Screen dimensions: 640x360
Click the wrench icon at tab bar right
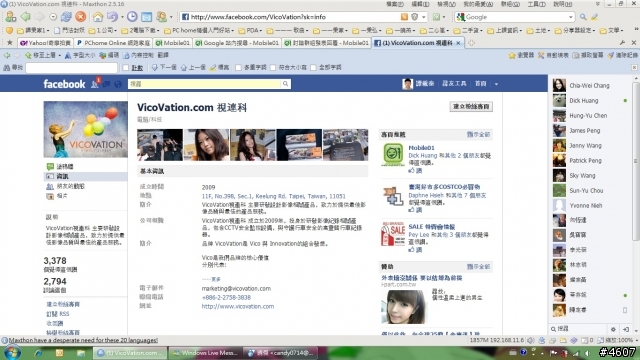[622, 42]
